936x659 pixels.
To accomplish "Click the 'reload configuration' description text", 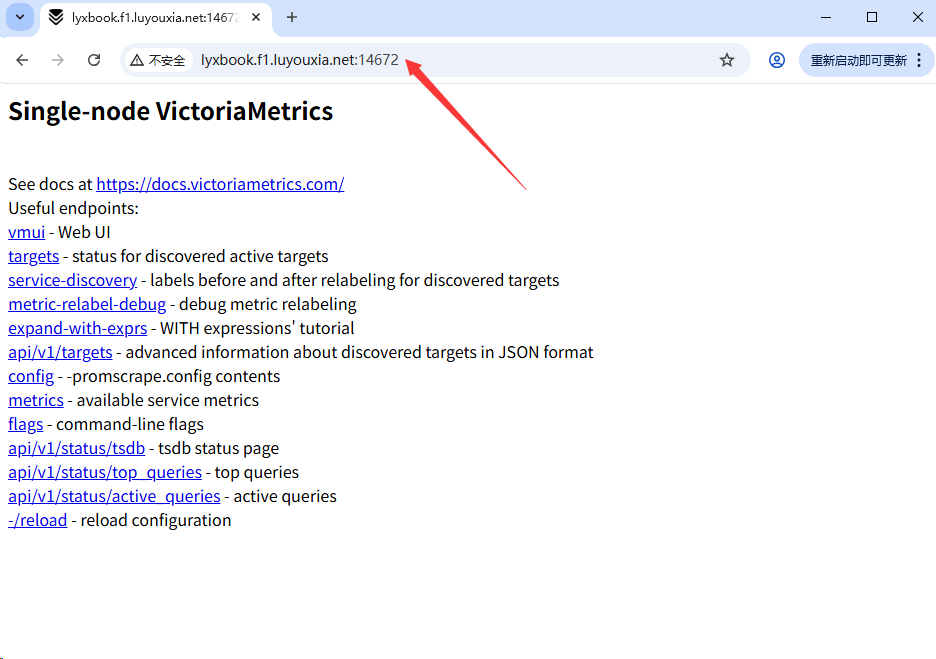I will pyautogui.click(x=156, y=520).
